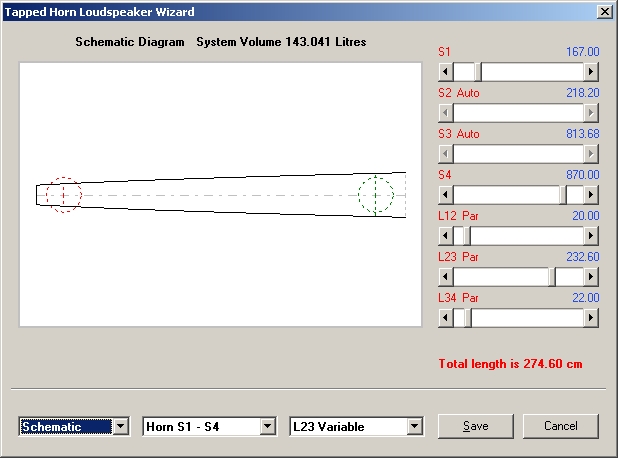Click the S2 Auto slider track
The image size is (618, 458).
(x=518, y=113)
